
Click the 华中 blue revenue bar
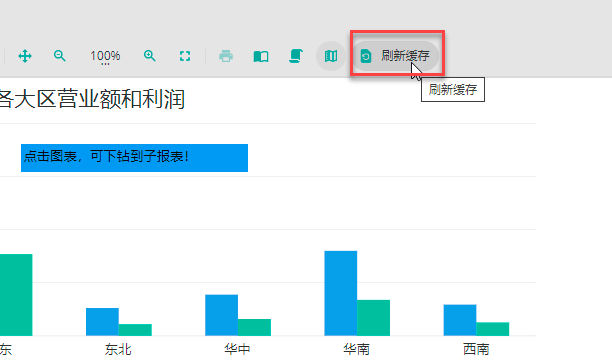point(221,315)
